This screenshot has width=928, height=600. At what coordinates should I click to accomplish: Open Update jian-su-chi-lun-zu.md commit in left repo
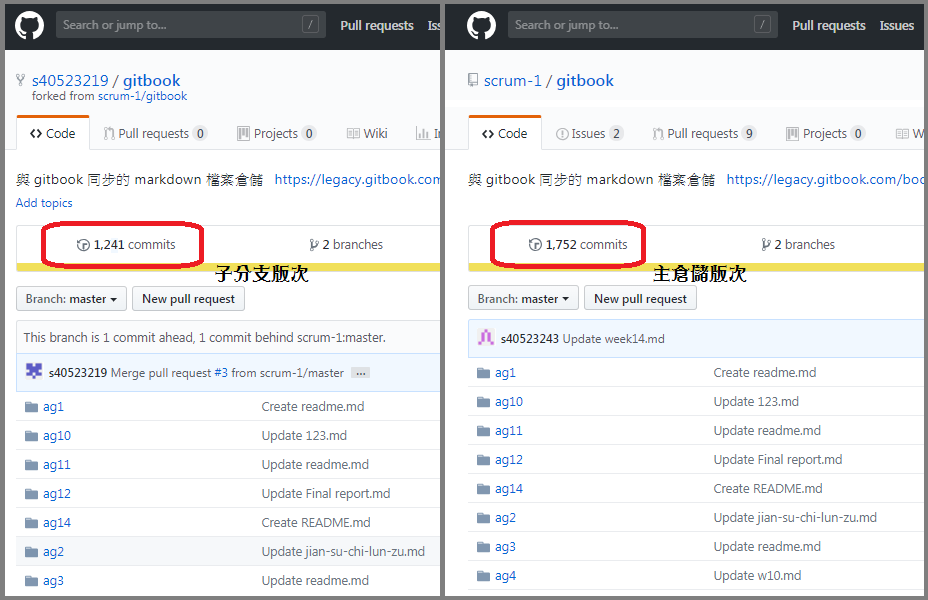click(x=343, y=551)
